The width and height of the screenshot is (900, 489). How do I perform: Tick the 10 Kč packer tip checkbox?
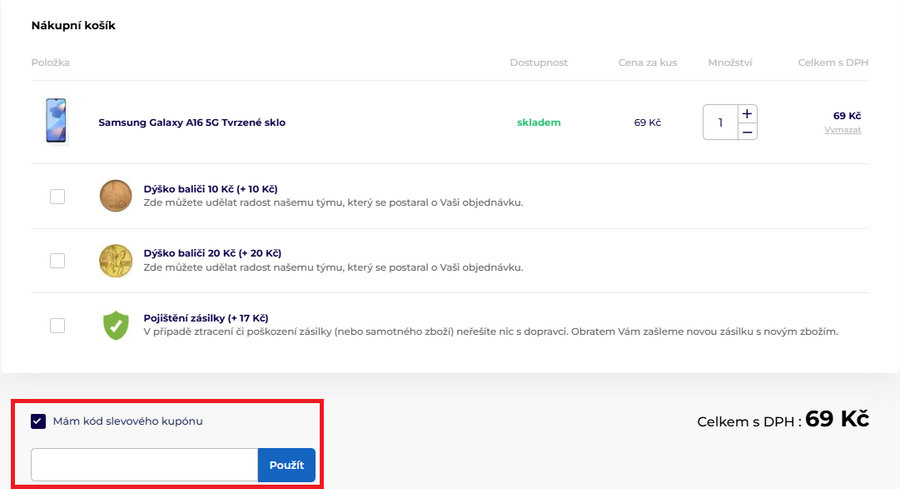[57, 196]
